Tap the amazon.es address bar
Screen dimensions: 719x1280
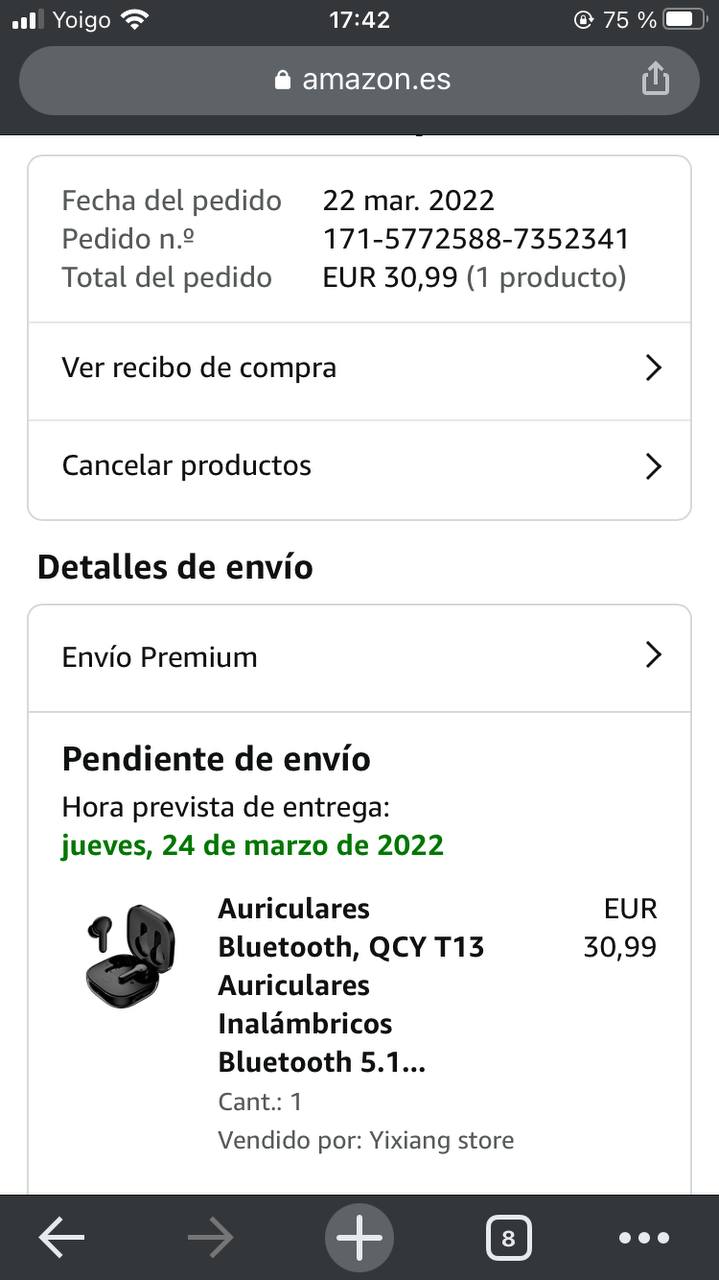coord(376,80)
